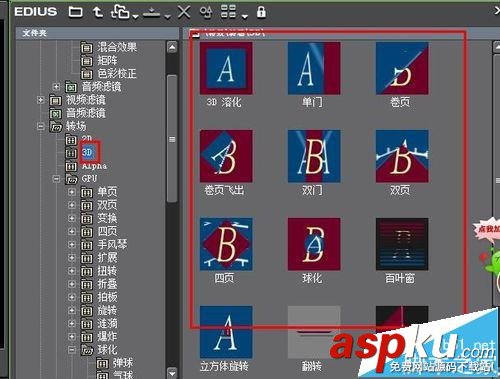The image size is (500, 379).
Task: Select the 弹球 folder under 球化
Action: (x=114, y=363)
